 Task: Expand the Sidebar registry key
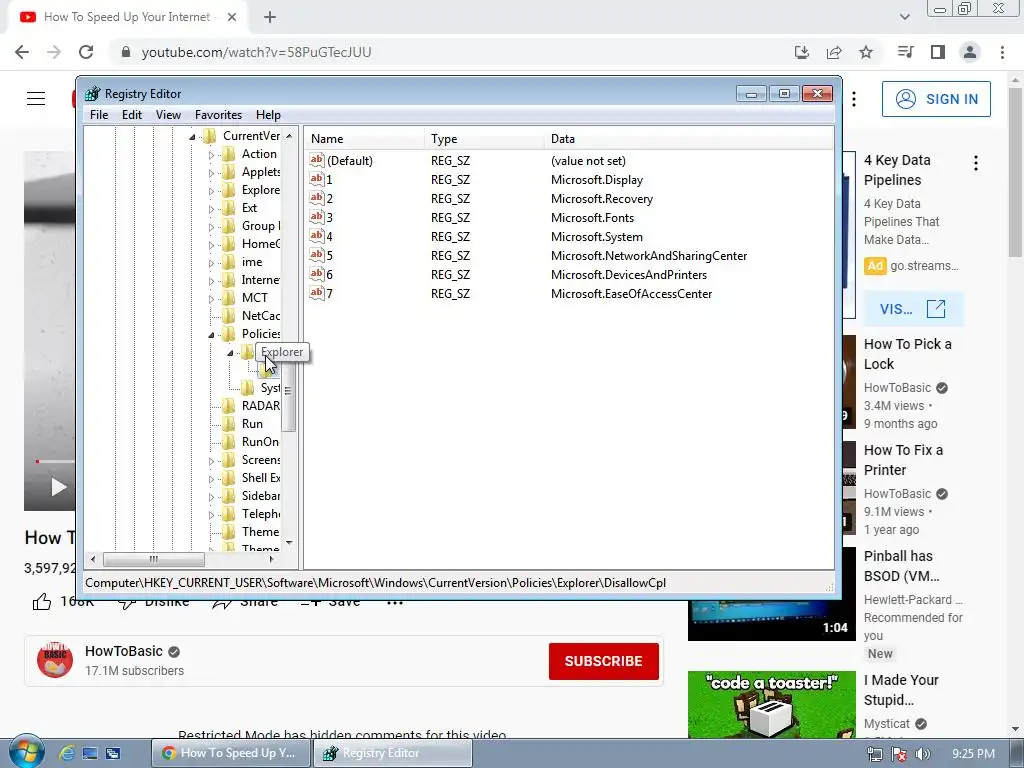click(211, 497)
